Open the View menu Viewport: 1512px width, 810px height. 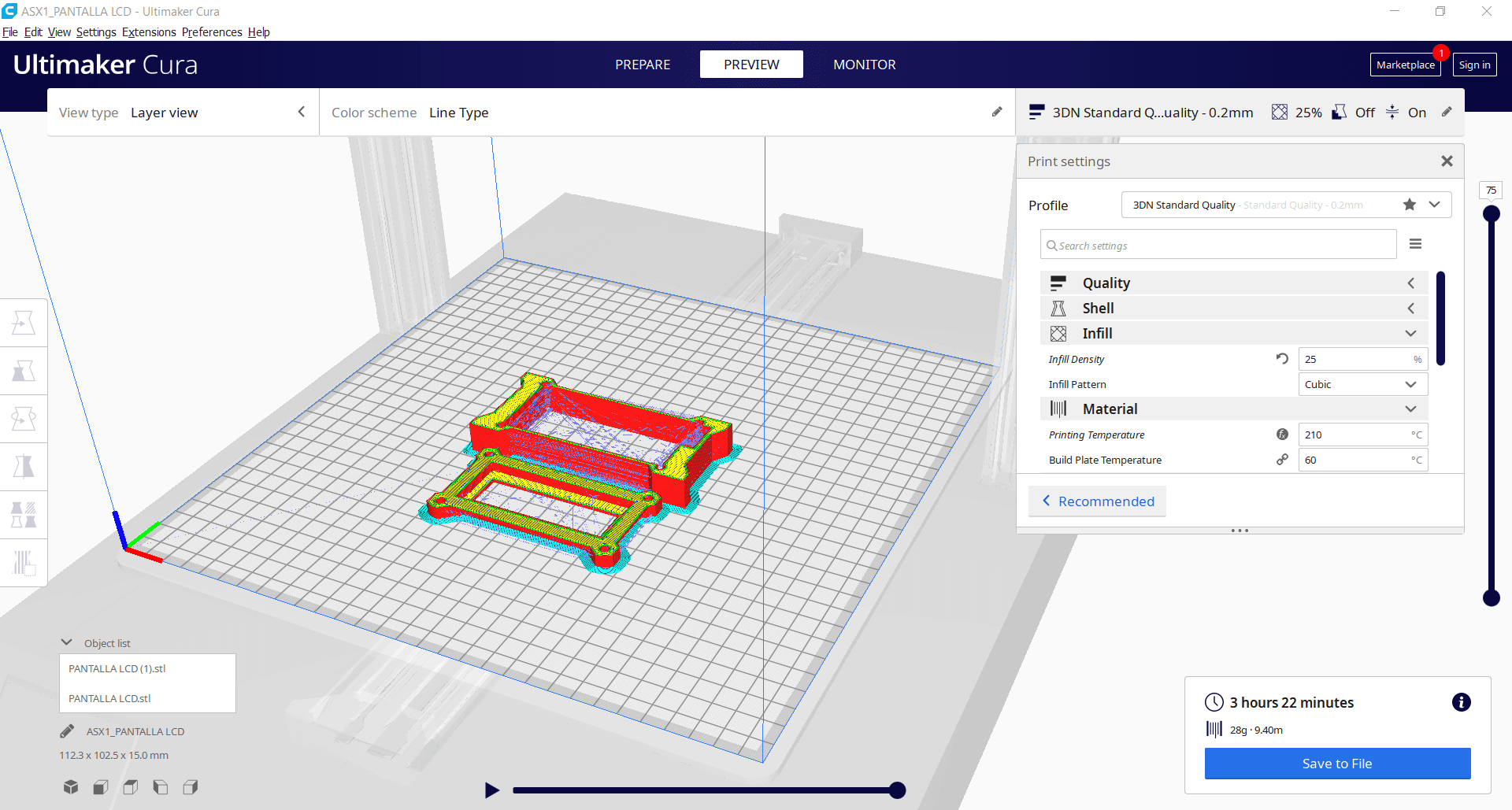pos(59,32)
